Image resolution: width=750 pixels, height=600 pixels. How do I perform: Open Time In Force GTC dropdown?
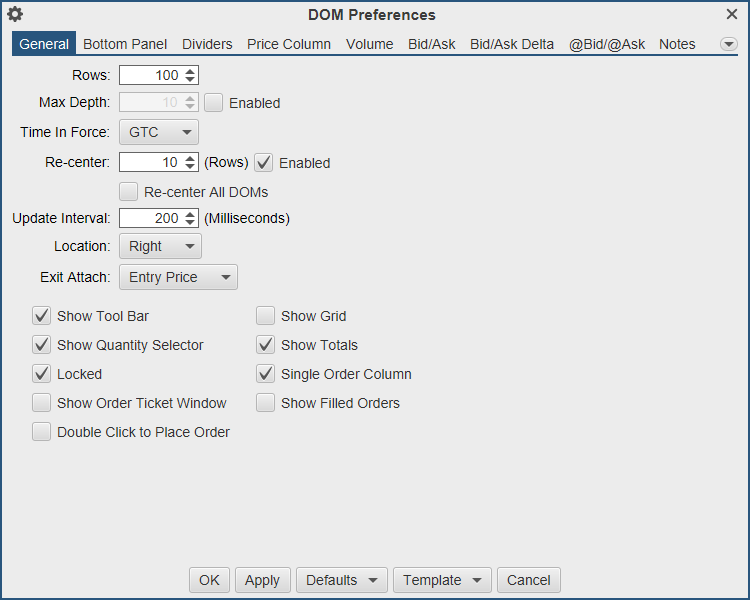click(158, 132)
